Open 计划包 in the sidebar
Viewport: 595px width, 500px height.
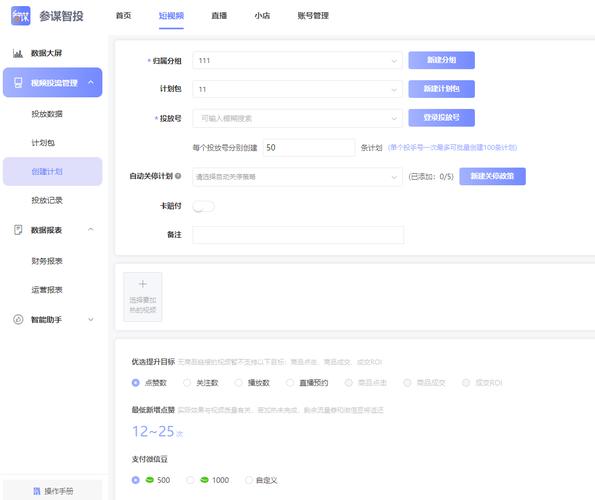pos(43,143)
